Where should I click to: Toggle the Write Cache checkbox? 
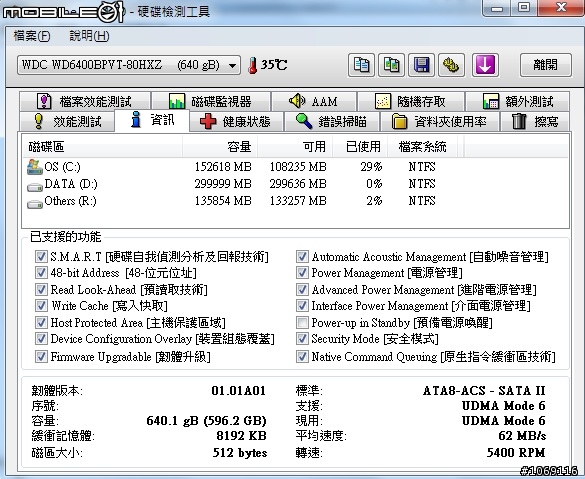pyautogui.click(x=41, y=306)
